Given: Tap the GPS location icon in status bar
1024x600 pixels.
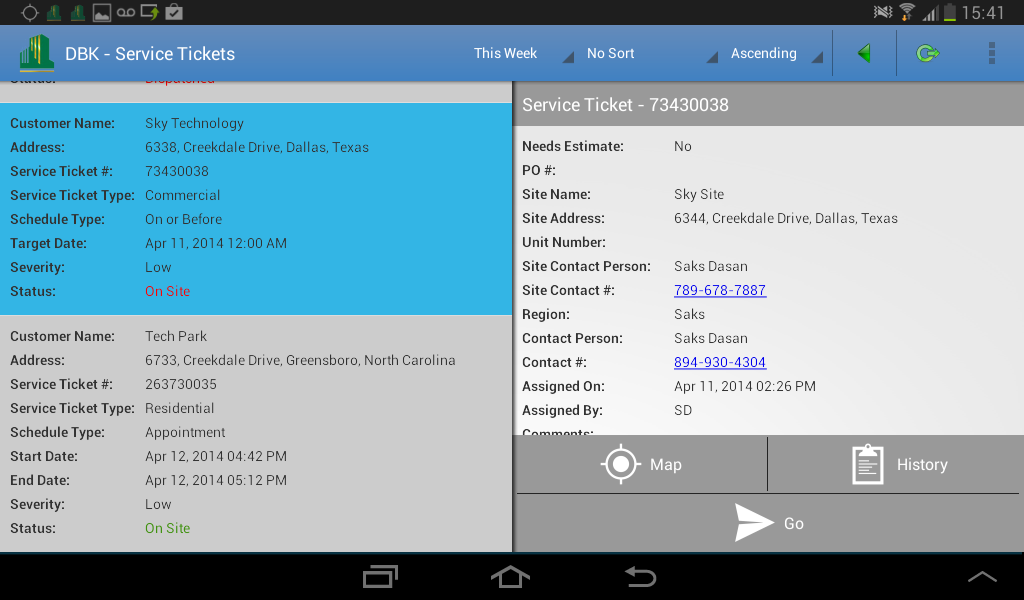Looking at the screenshot, I should [x=30, y=12].
